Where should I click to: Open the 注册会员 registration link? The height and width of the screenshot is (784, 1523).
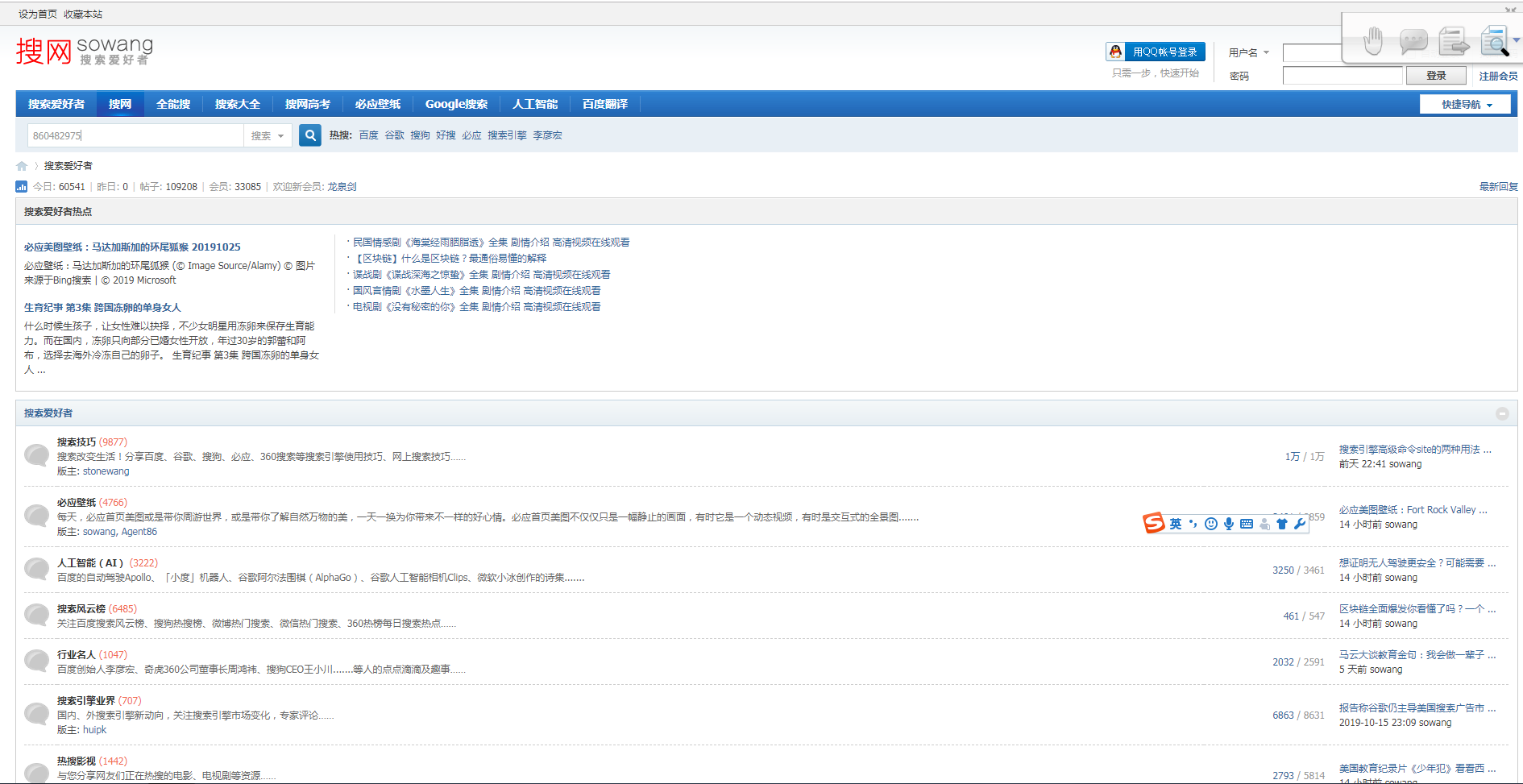pos(1498,76)
